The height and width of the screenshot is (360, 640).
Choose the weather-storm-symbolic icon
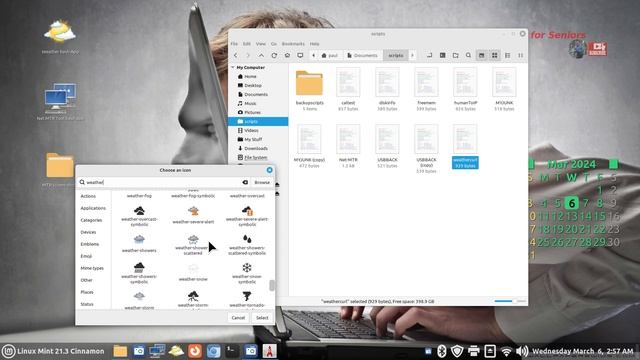(x=193, y=296)
